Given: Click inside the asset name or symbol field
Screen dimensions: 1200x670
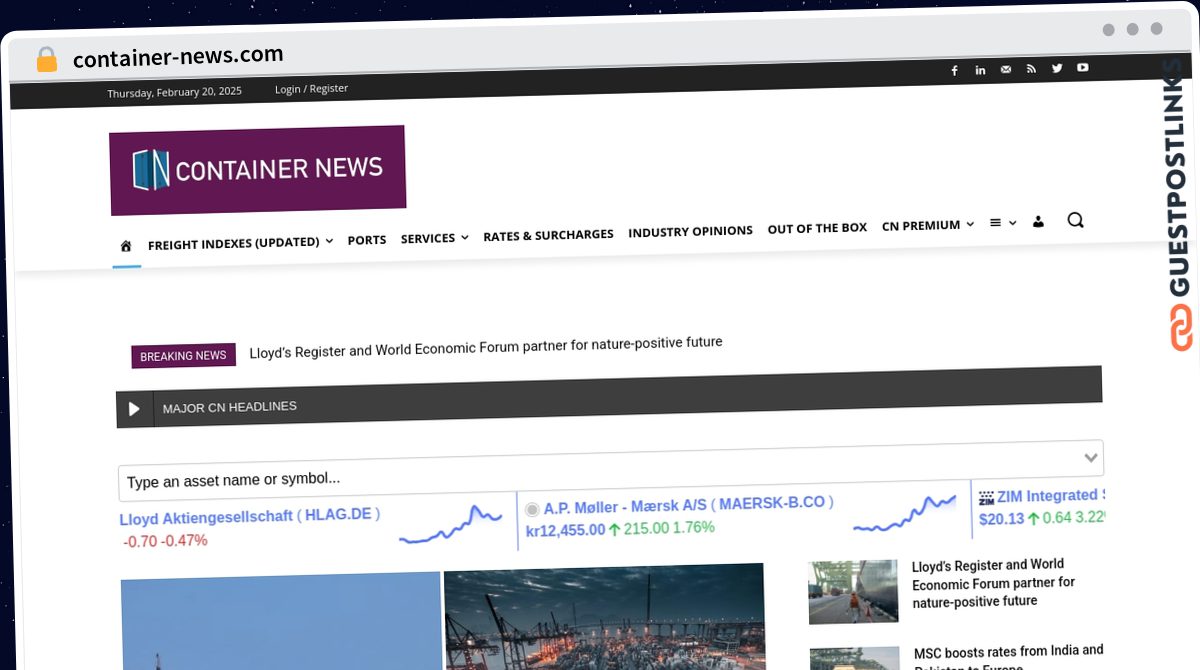Looking at the screenshot, I should point(610,470).
